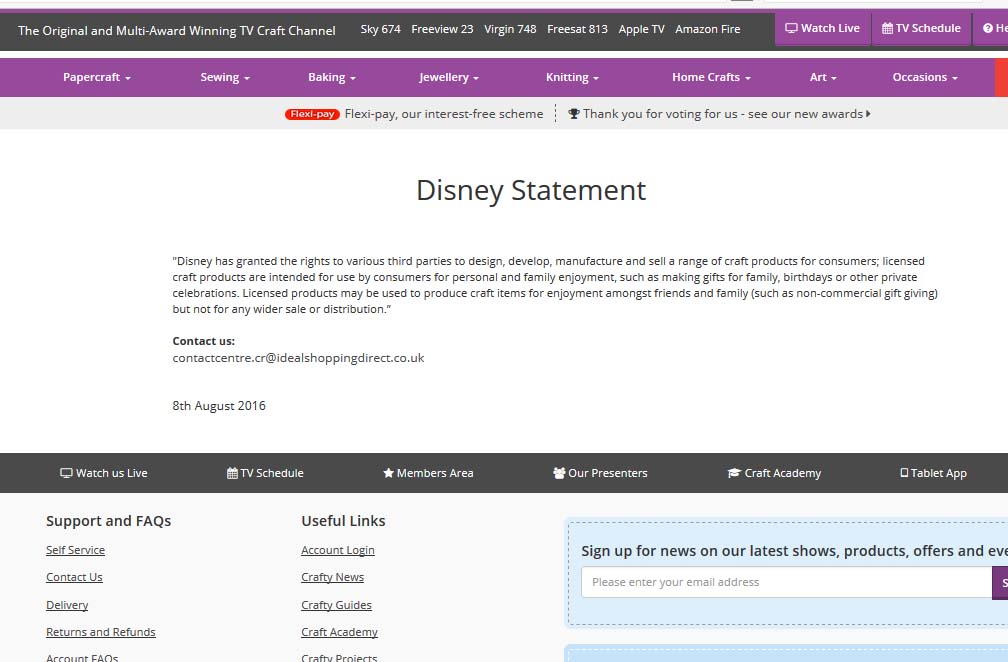Viewport: 1008px width, 662px height.
Task: Click the tablet icon beside Tablet App
Action: [x=904, y=473]
